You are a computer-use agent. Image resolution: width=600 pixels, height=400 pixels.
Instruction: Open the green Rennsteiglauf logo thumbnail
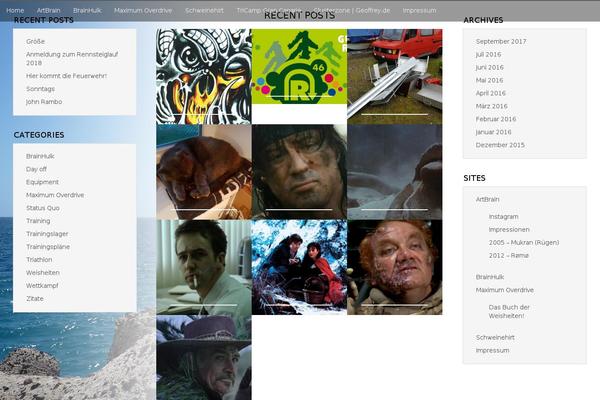(299, 67)
